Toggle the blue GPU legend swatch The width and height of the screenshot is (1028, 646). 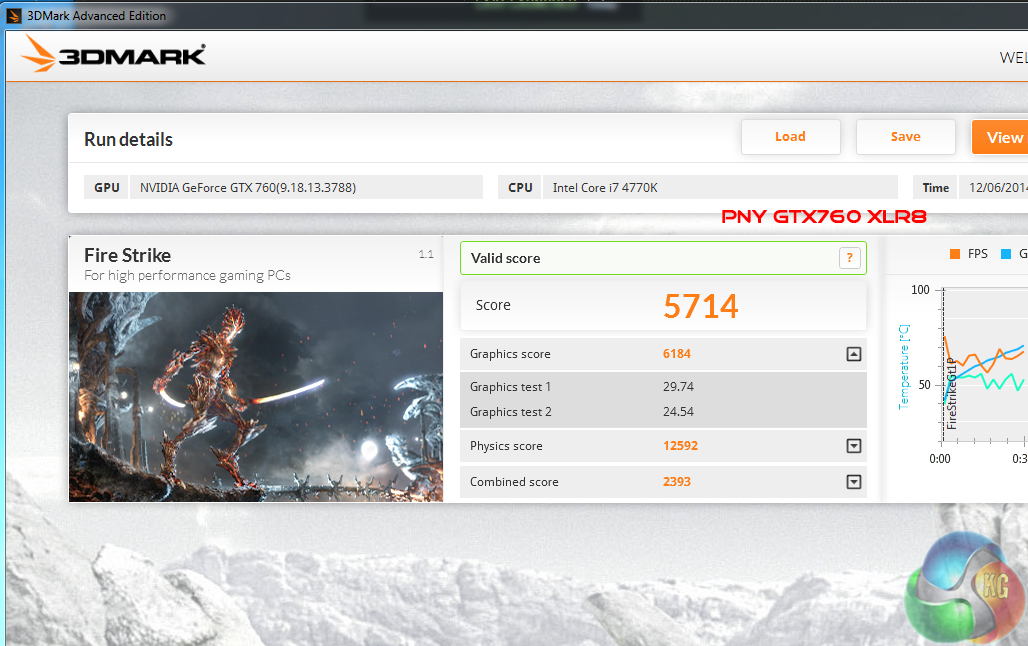(x=1006, y=254)
